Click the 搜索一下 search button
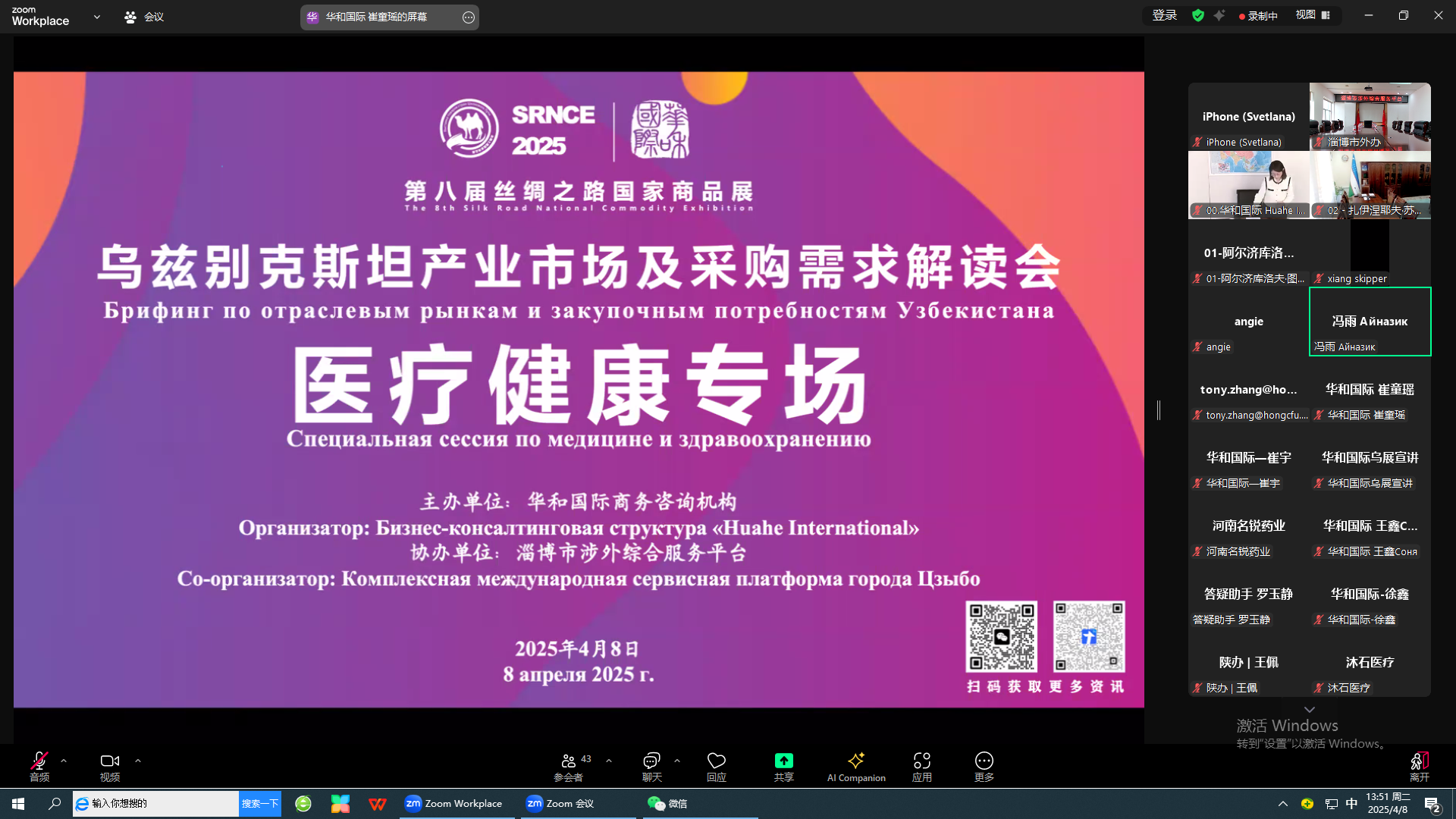Viewport: 1456px width, 819px height. pyautogui.click(x=260, y=804)
